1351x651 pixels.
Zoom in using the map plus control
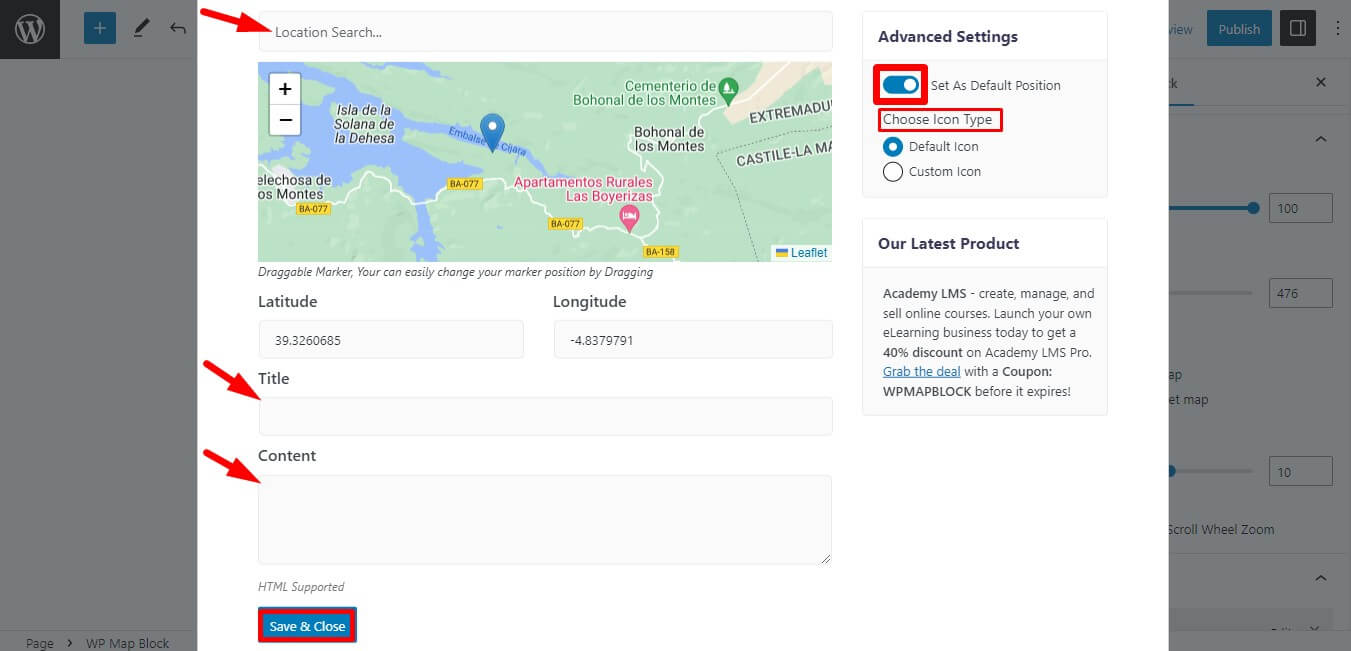[284, 88]
